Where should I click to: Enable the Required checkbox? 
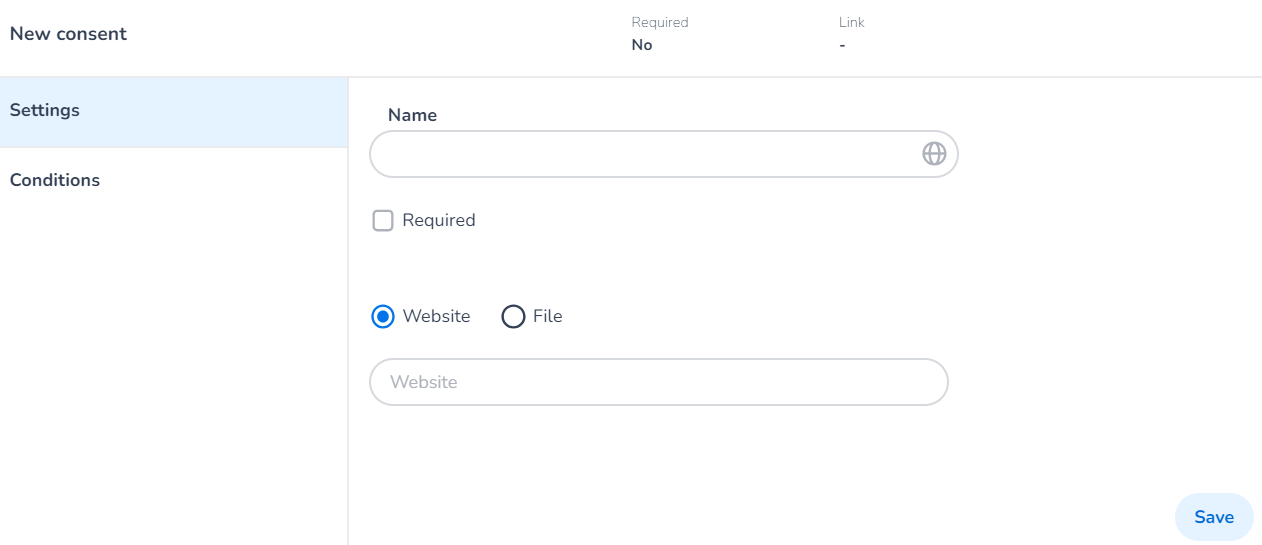[x=383, y=221]
